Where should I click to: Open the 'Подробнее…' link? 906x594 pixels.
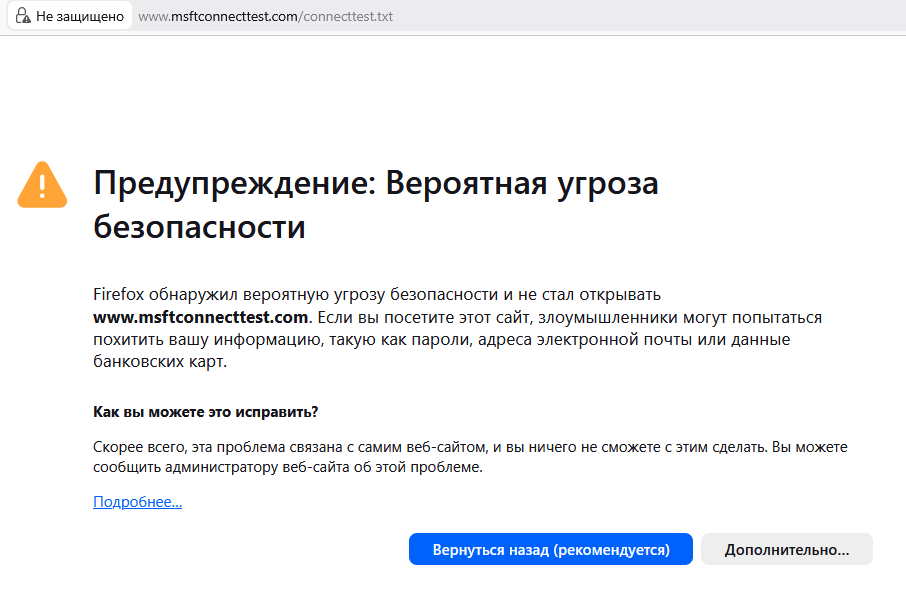pos(138,502)
